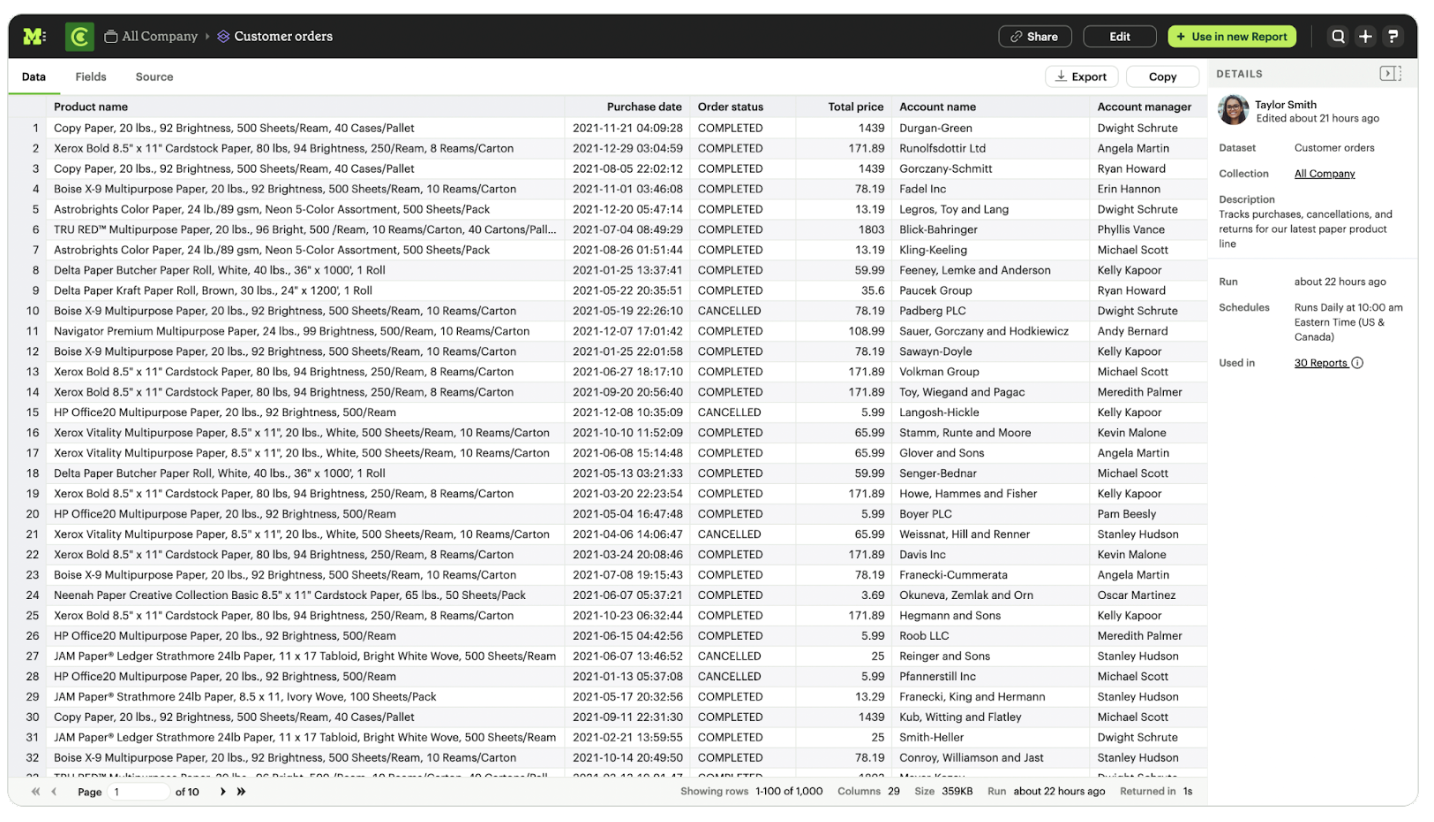The image size is (1434, 822).
Task: Go to the first page arrow
Action: click(36, 792)
